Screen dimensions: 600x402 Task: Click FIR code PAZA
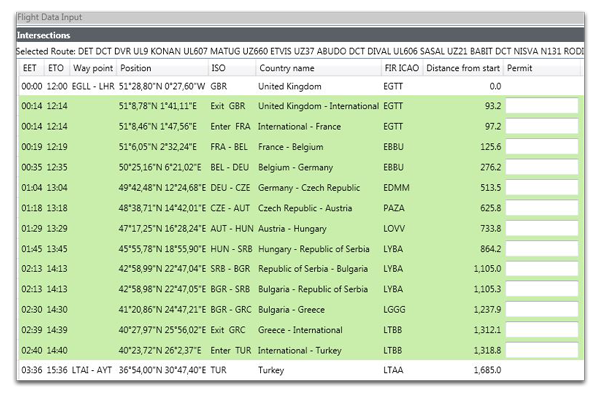[x=394, y=208]
